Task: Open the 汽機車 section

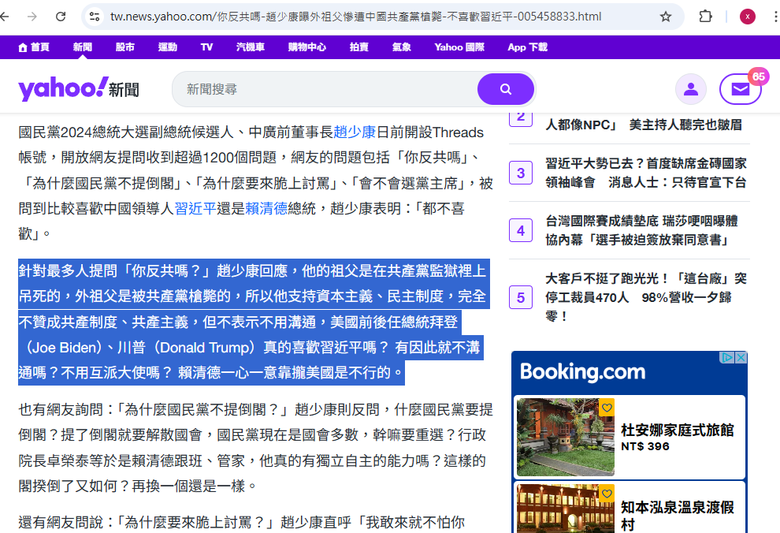Action: tap(250, 47)
